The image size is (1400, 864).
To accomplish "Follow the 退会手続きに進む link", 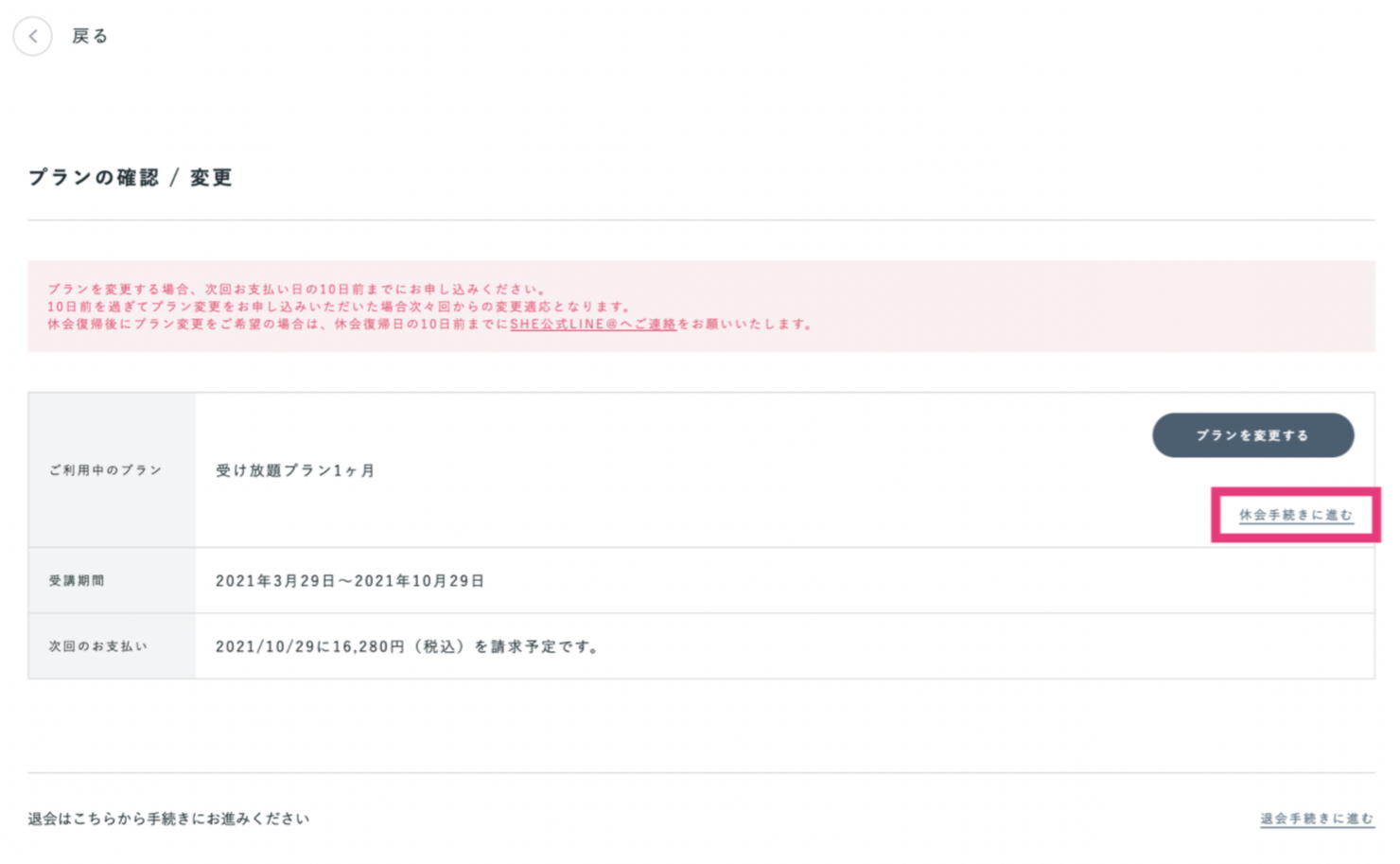I will [x=1317, y=819].
